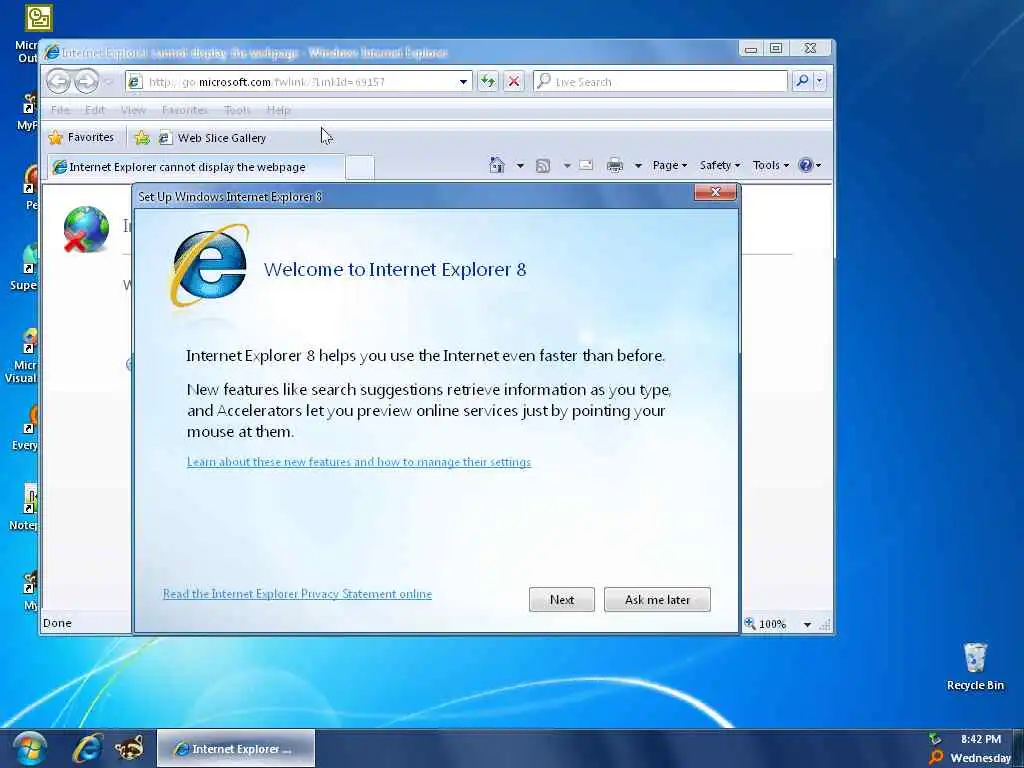Open the recent pages dropdown beside Forward

pyautogui.click(x=109, y=82)
